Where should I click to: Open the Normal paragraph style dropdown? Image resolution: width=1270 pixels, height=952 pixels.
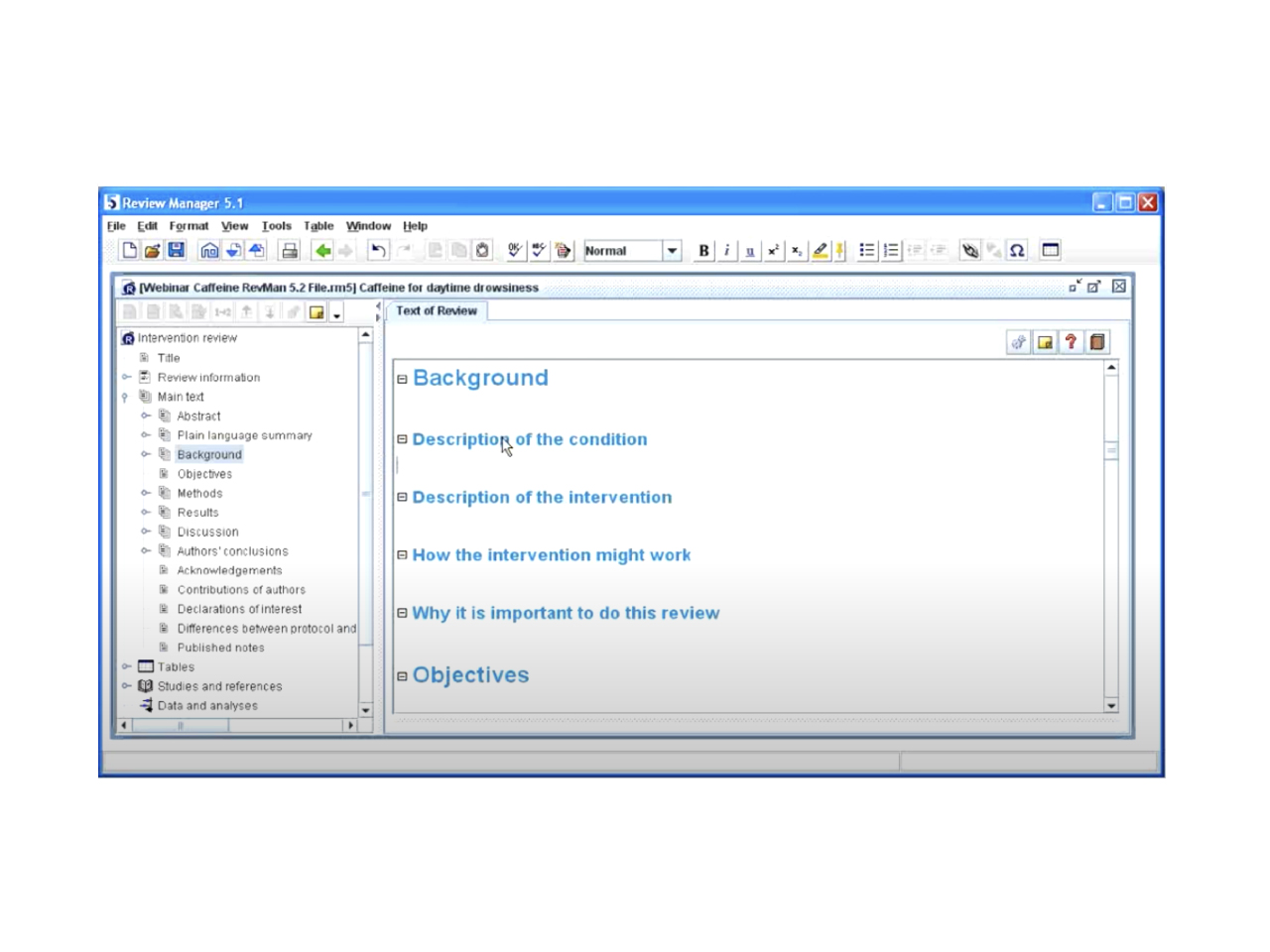pyautogui.click(x=672, y=251)
